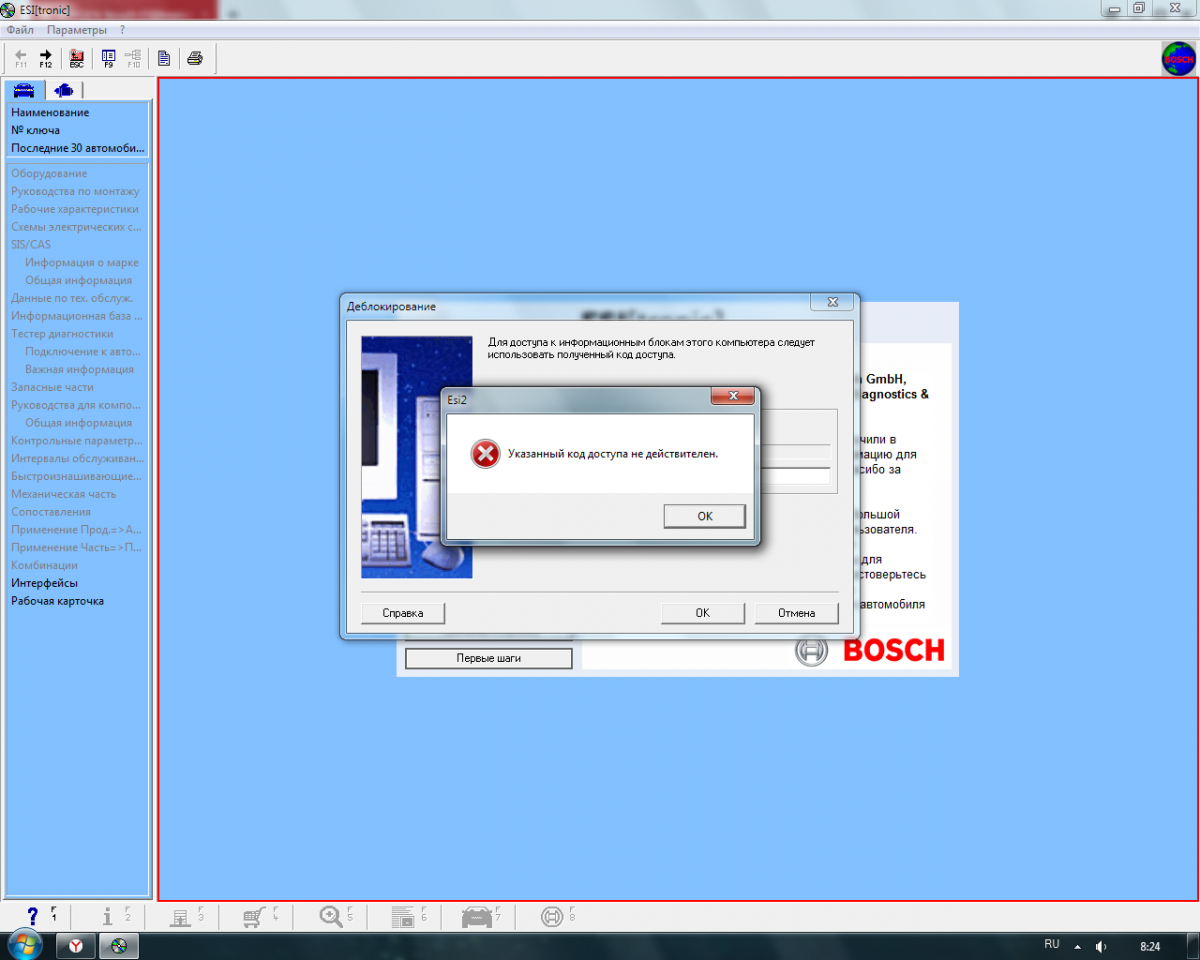Open the Параметры menu
The image size is (1200, 960).
pos(76,30)
